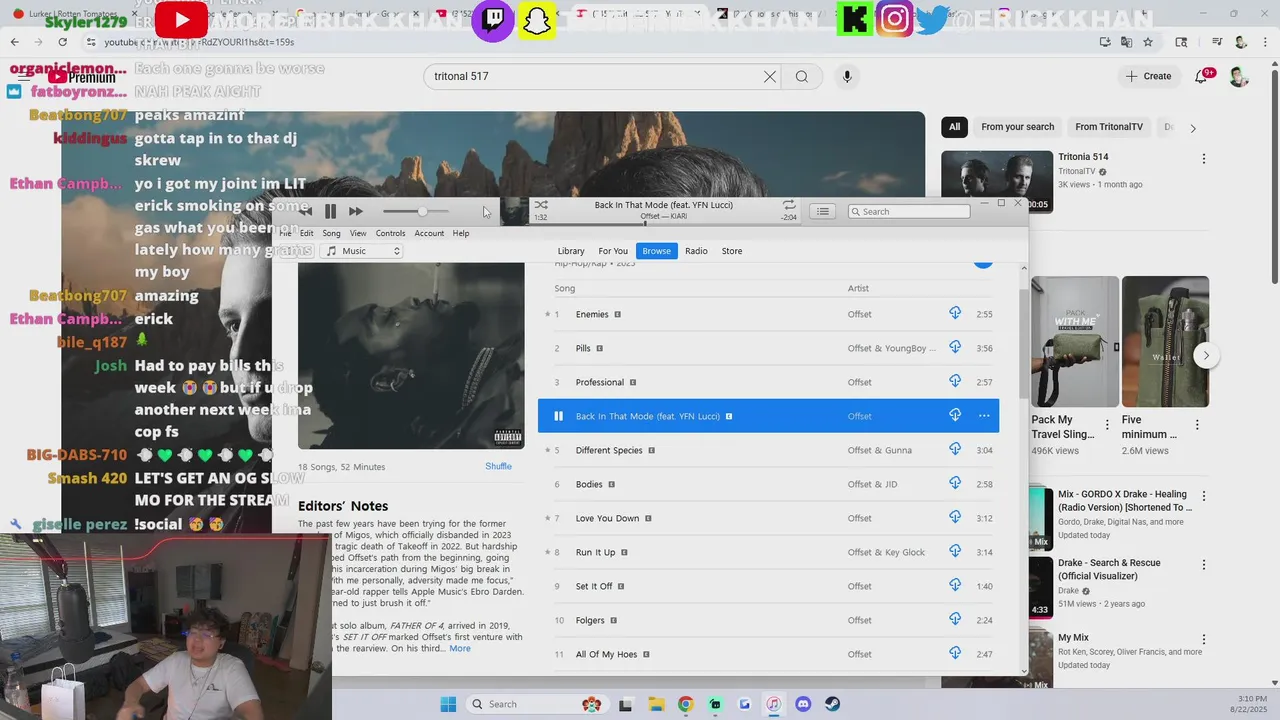
Task: Open Steam from the taskbar
Action: [x=832, y=704]
